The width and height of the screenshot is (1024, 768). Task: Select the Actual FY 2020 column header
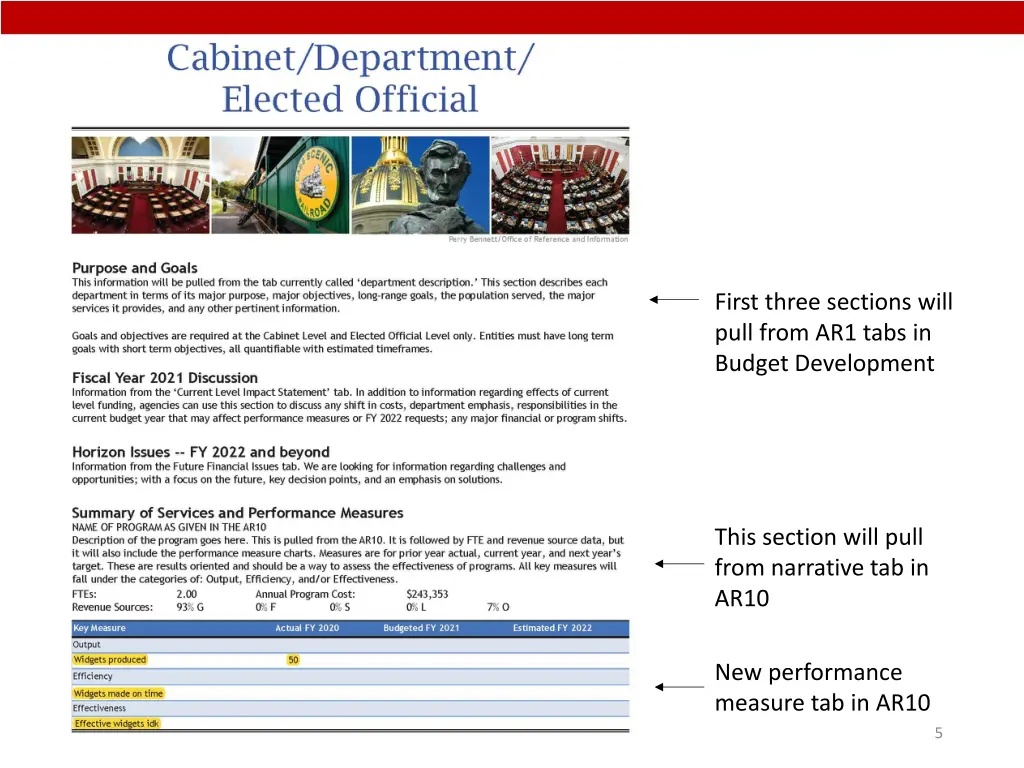click(307, 628)
